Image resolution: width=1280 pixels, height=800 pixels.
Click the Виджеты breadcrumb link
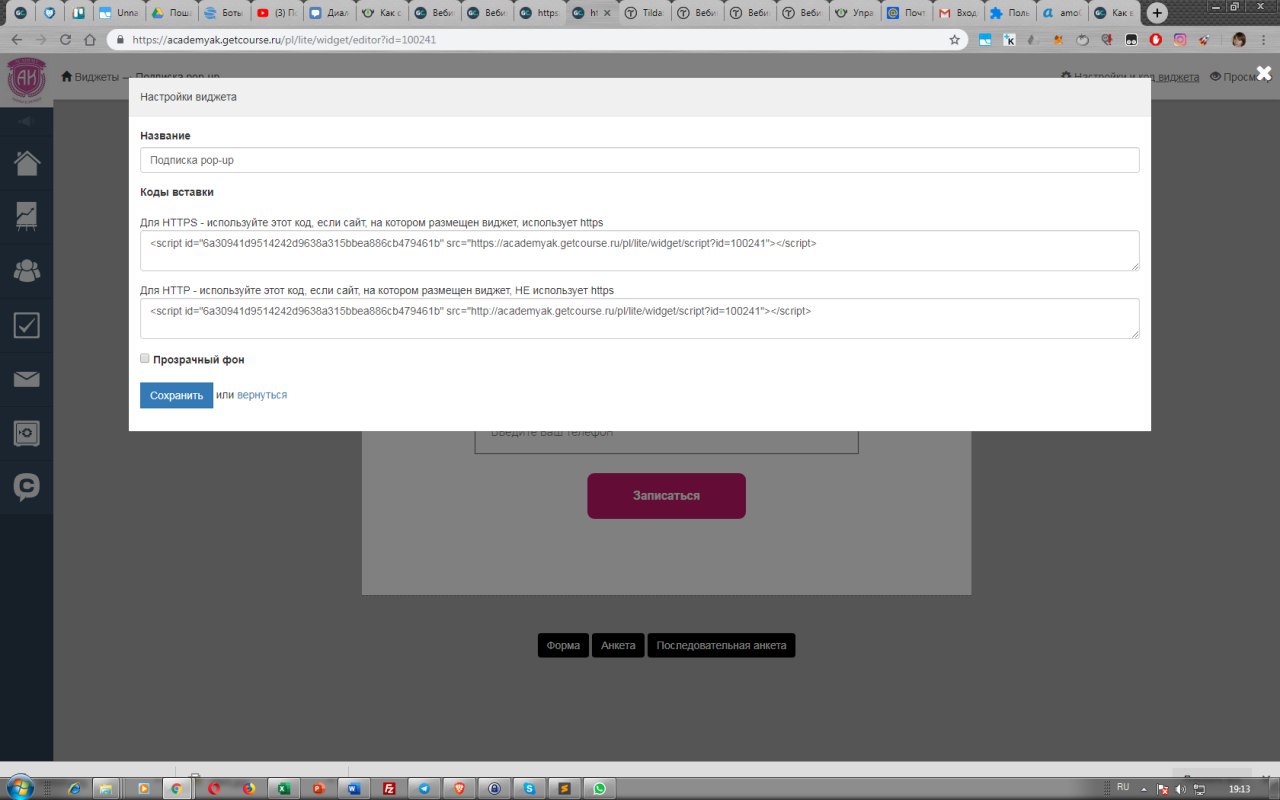(89, 77)
